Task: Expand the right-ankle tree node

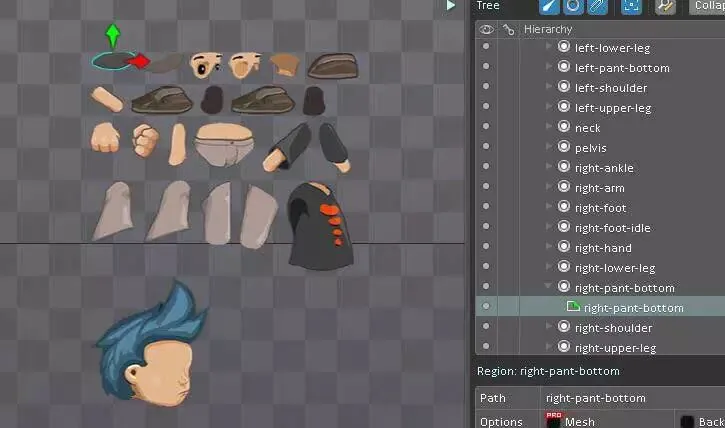Action: (548, 166)
